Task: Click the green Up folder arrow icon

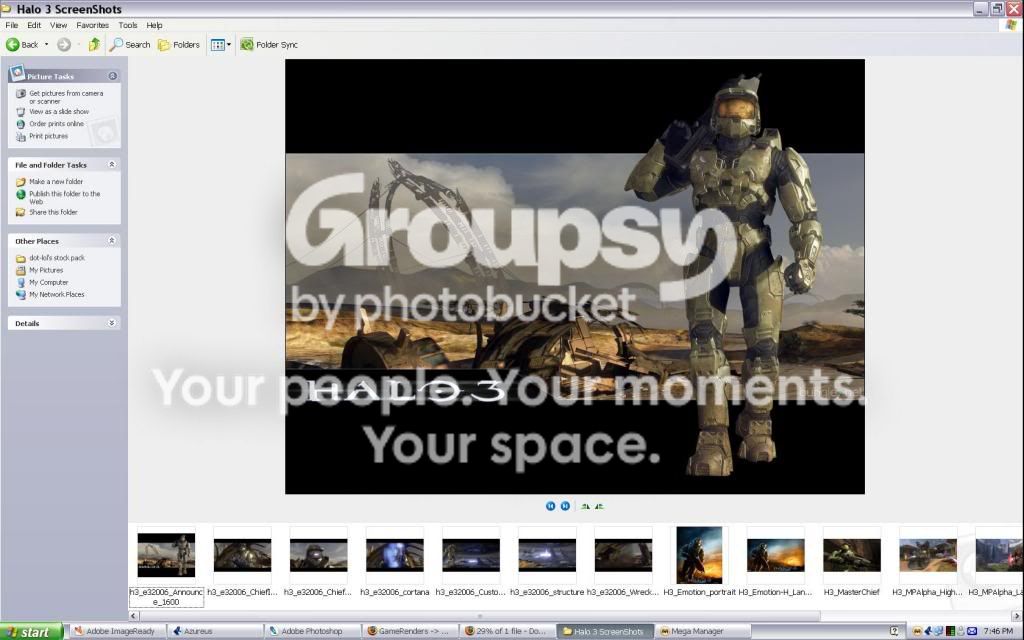Action: click(x=94, y=44)
